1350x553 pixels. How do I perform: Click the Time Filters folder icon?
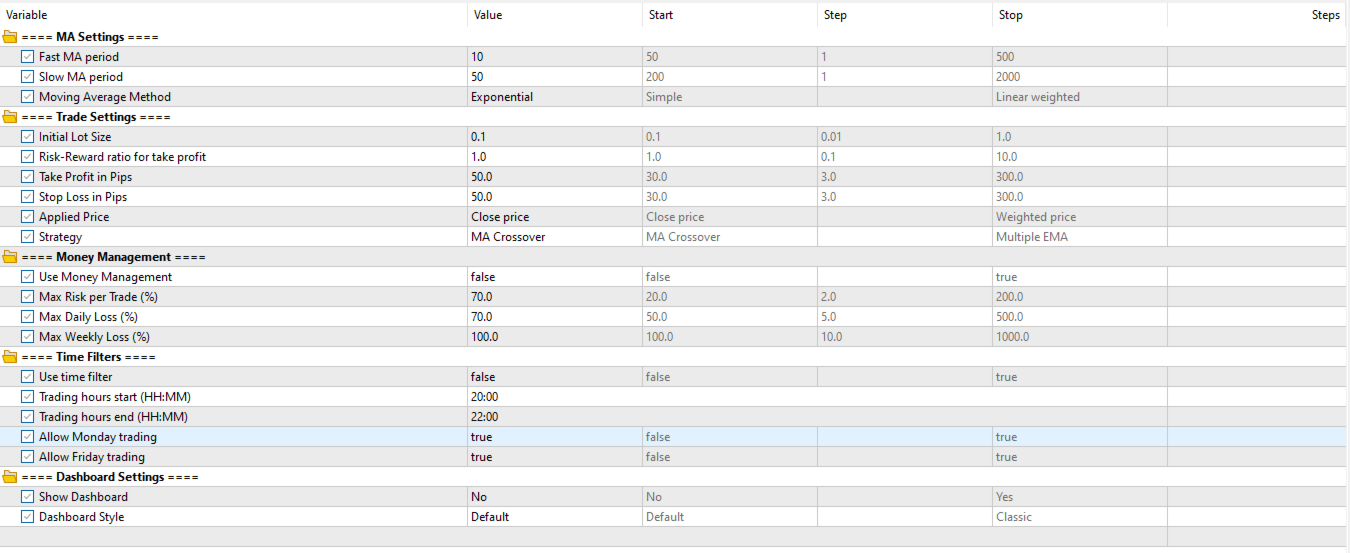[10, 357]
